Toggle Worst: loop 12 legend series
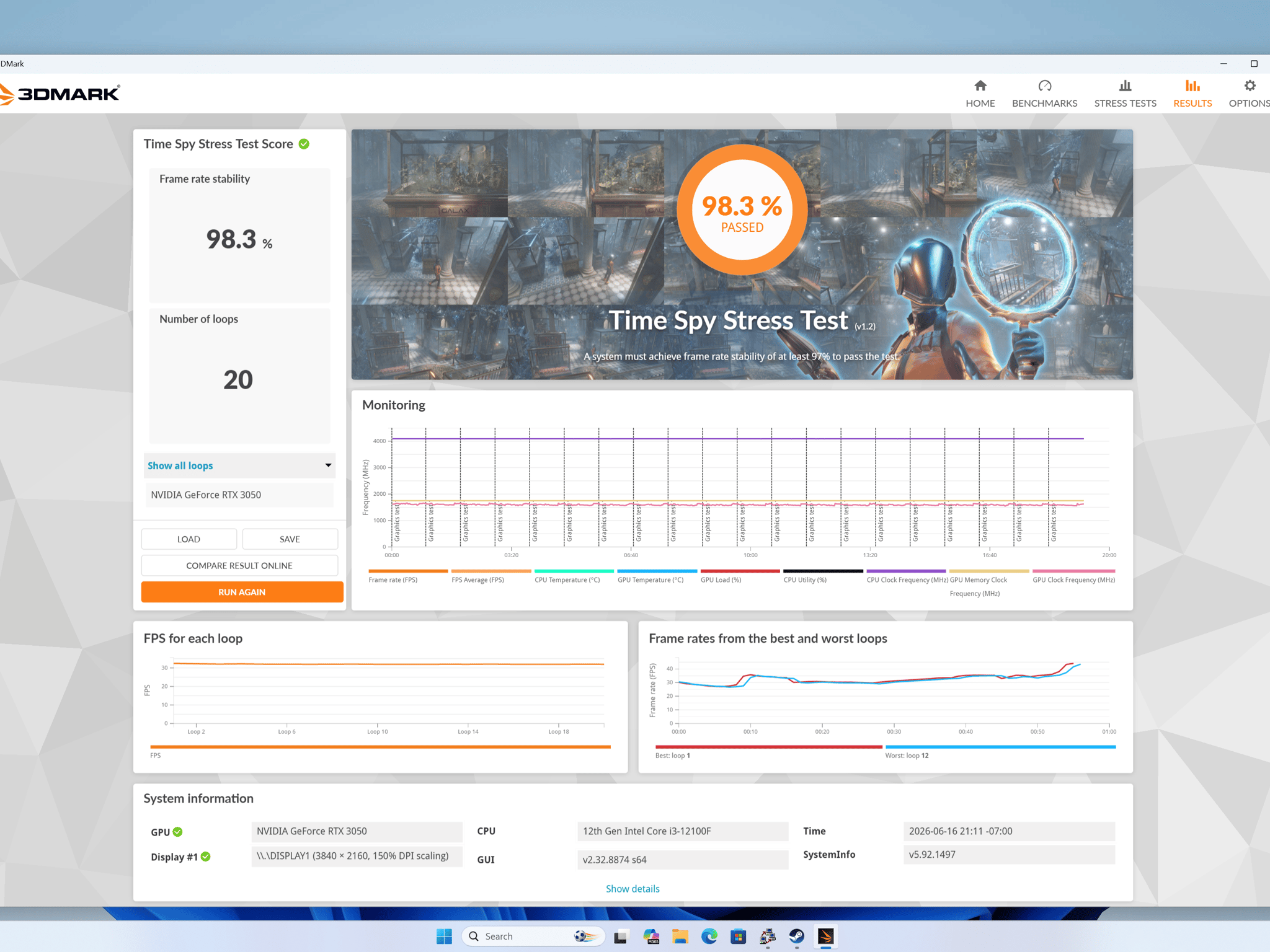Screen dimensions: 1270x952 [1000, 751]
